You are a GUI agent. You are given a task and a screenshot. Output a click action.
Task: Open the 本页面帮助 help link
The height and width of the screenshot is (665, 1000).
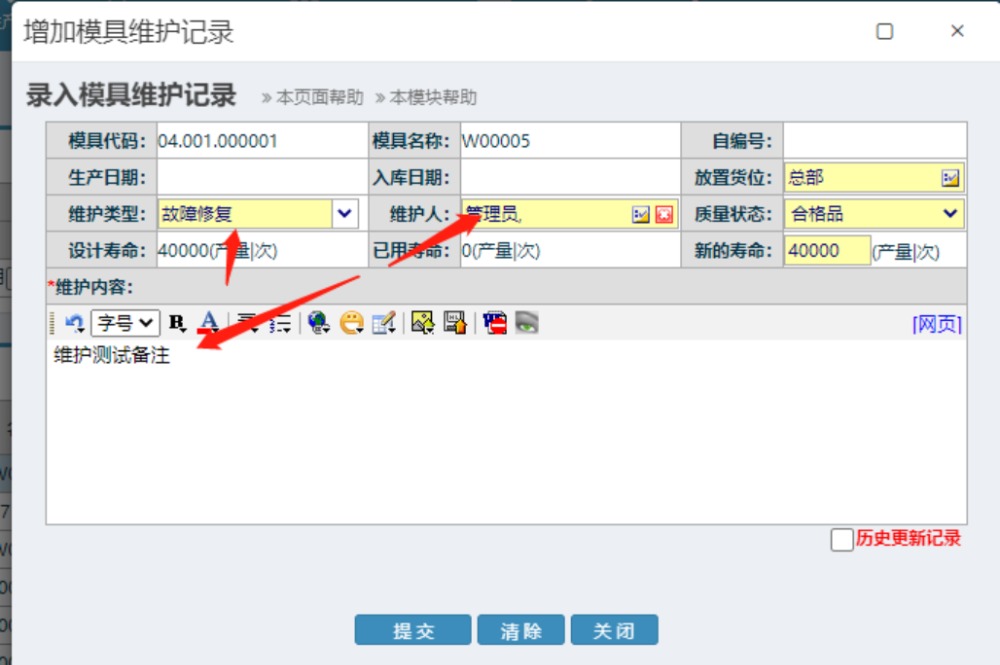pyautogui.click(x=313, y=97)
